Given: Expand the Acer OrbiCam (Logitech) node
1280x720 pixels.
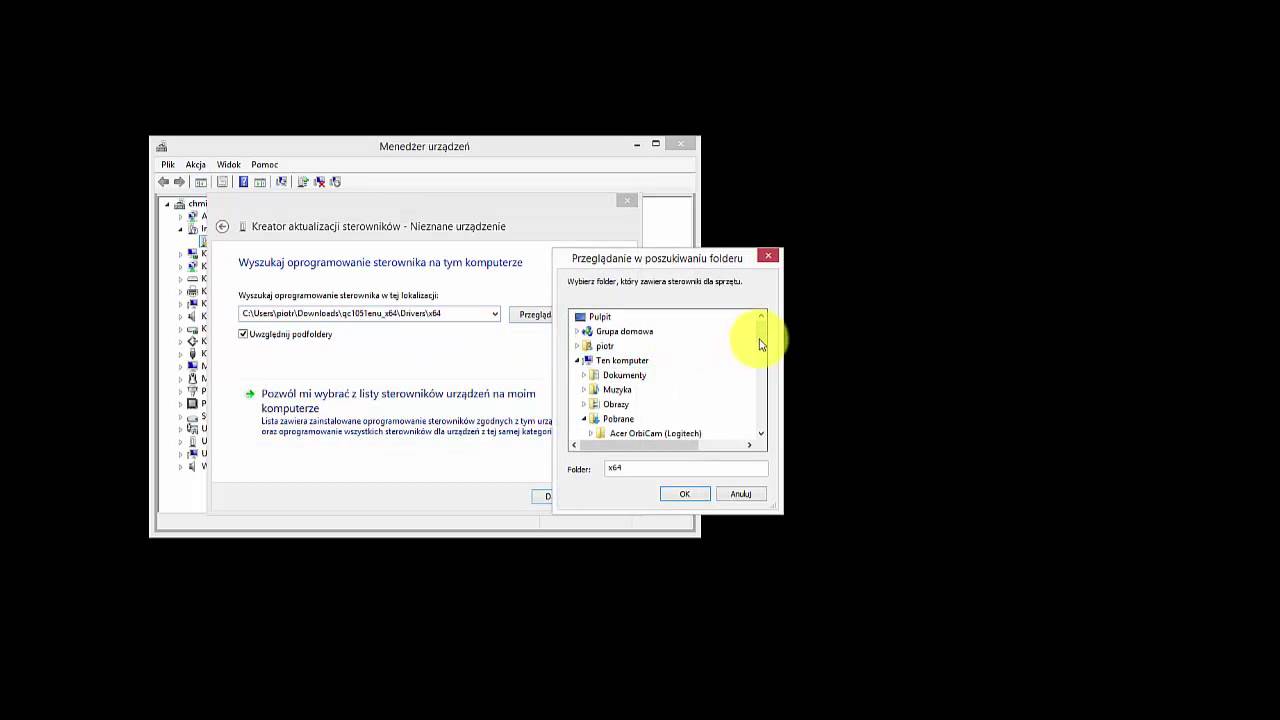Looking at the screenshot, I should click(591, 434).
